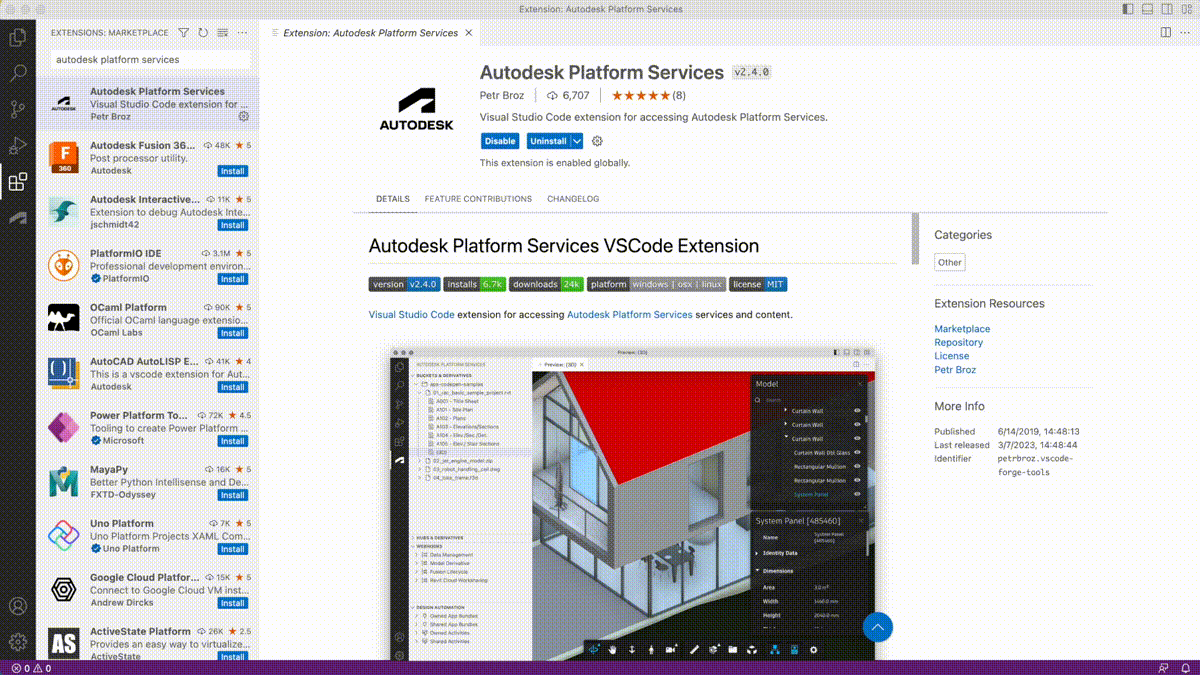
Task: Click the Visual Studio Code link in description
Action: [412, 314]
